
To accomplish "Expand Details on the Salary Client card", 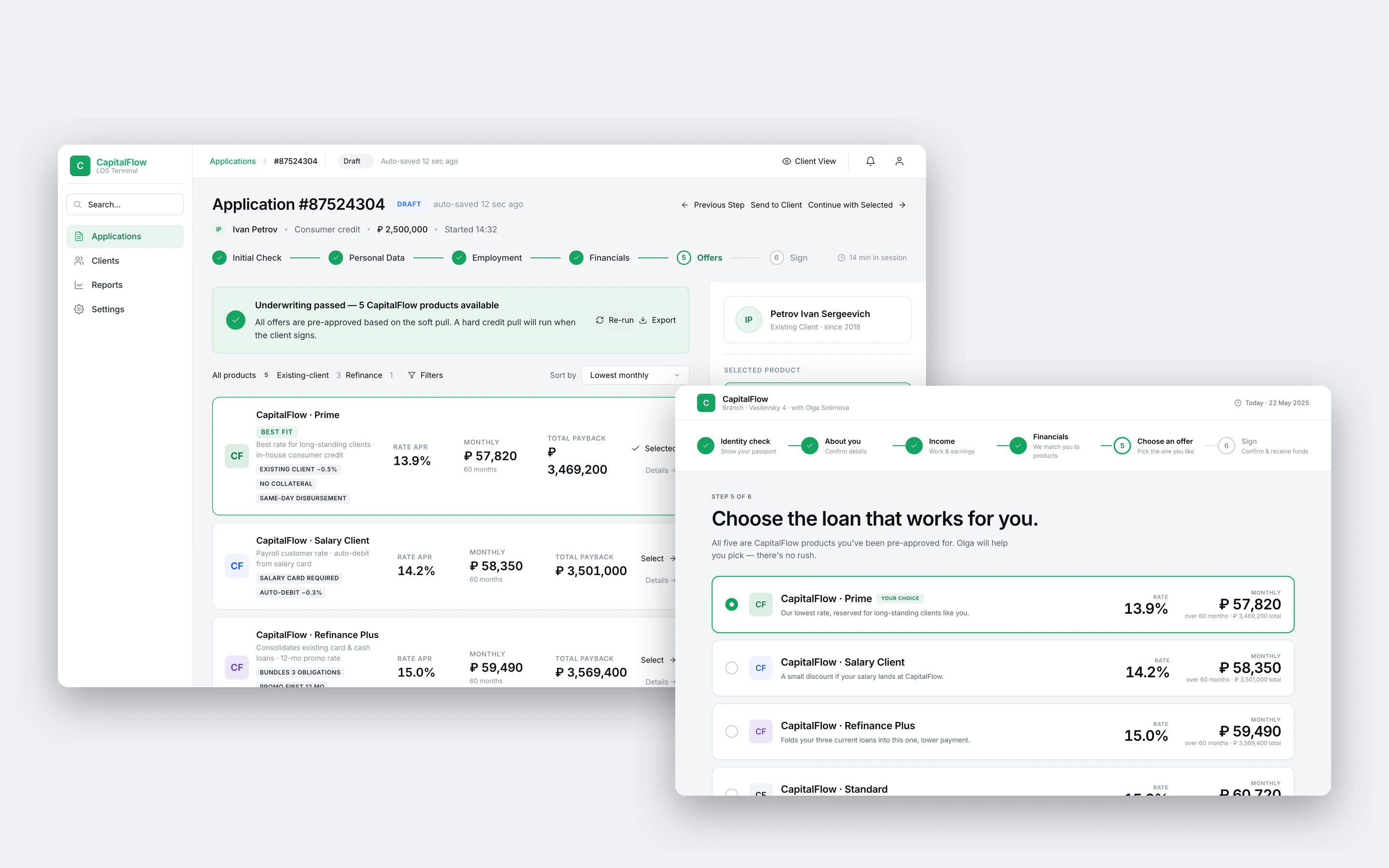I will 660,581.
